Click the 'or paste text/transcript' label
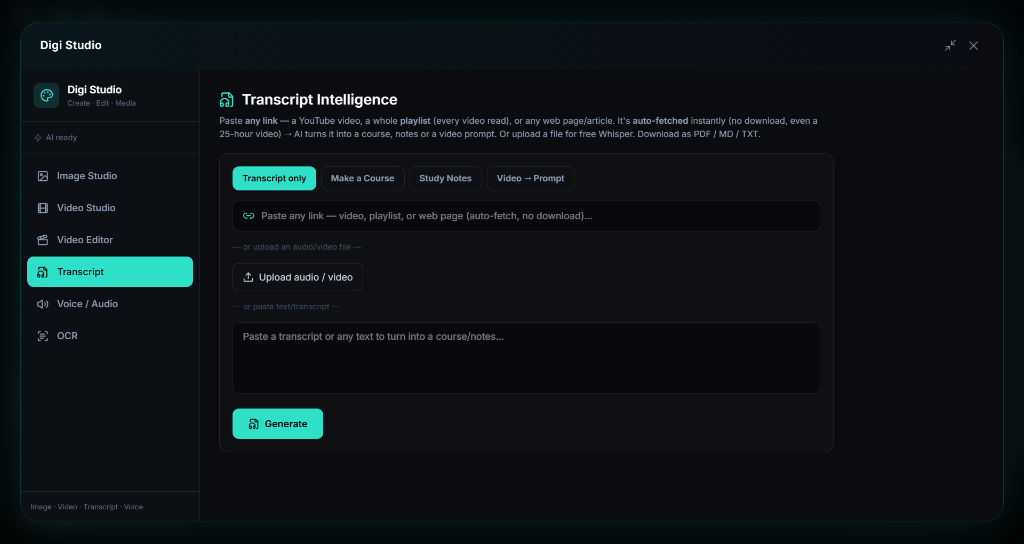Screen dimensions: 1024x544 pyautogui.click(x=286, y=306)
